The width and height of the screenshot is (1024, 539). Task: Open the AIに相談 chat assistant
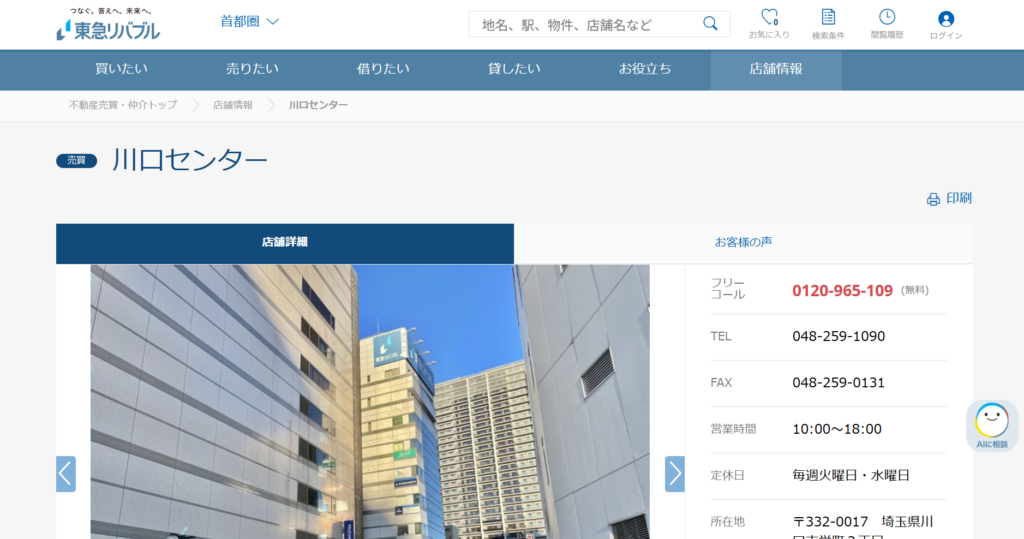[x=991, y=426]
